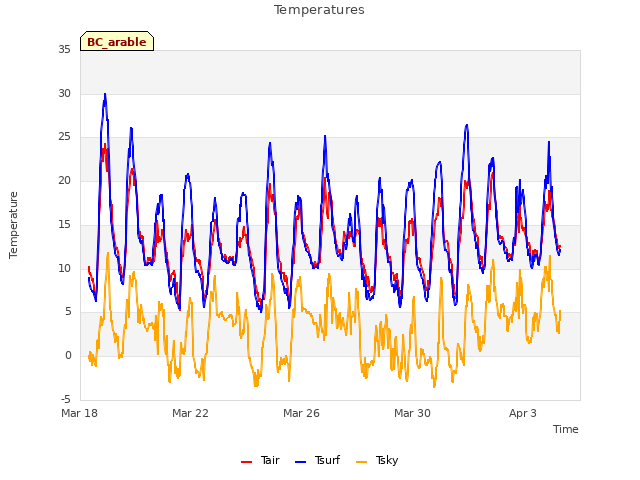Click the 20 y-axis tick label
Image resolution: width=640 pixels, height=480 pixels.
point(64,180)
